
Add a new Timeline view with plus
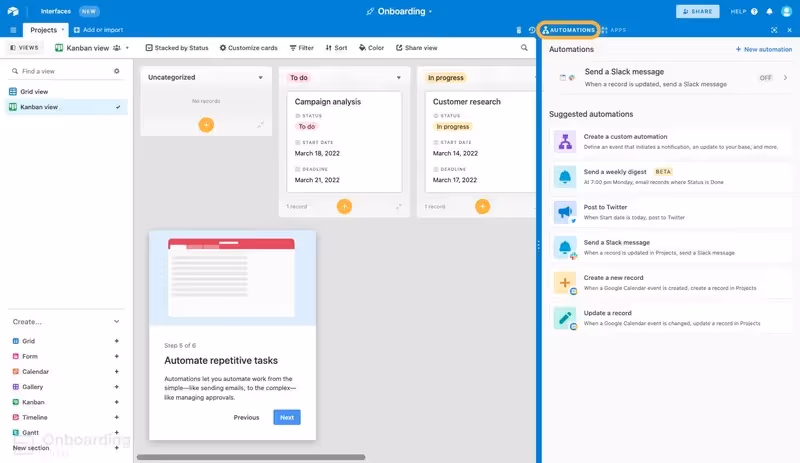[x=117, y=417]
